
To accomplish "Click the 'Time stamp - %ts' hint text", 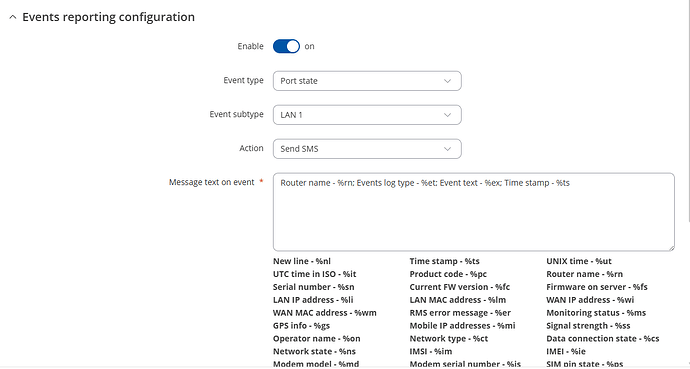I will pyautogui.click(x=444, y=261).
